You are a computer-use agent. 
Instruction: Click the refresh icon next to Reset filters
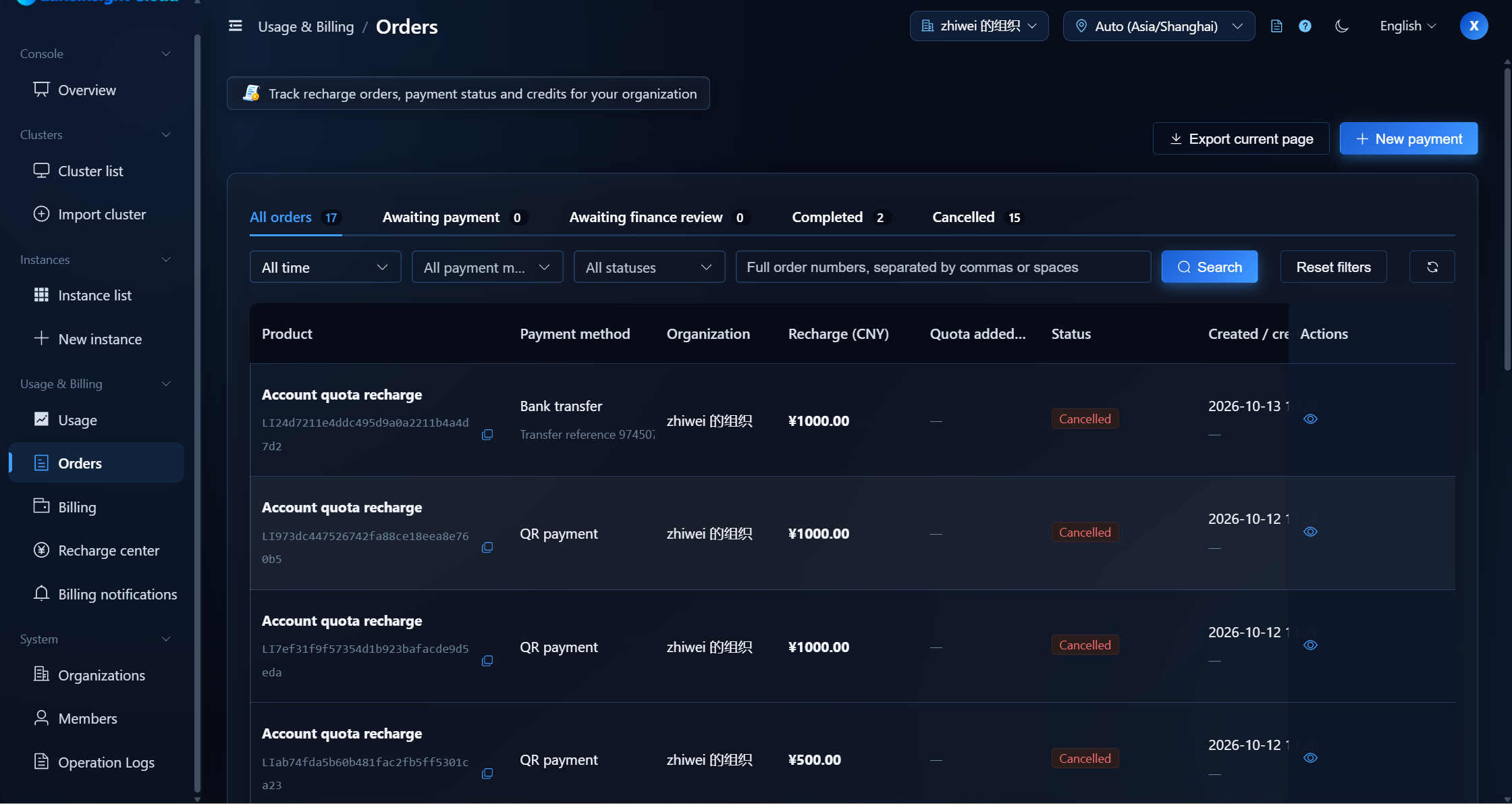[1432, 267]
